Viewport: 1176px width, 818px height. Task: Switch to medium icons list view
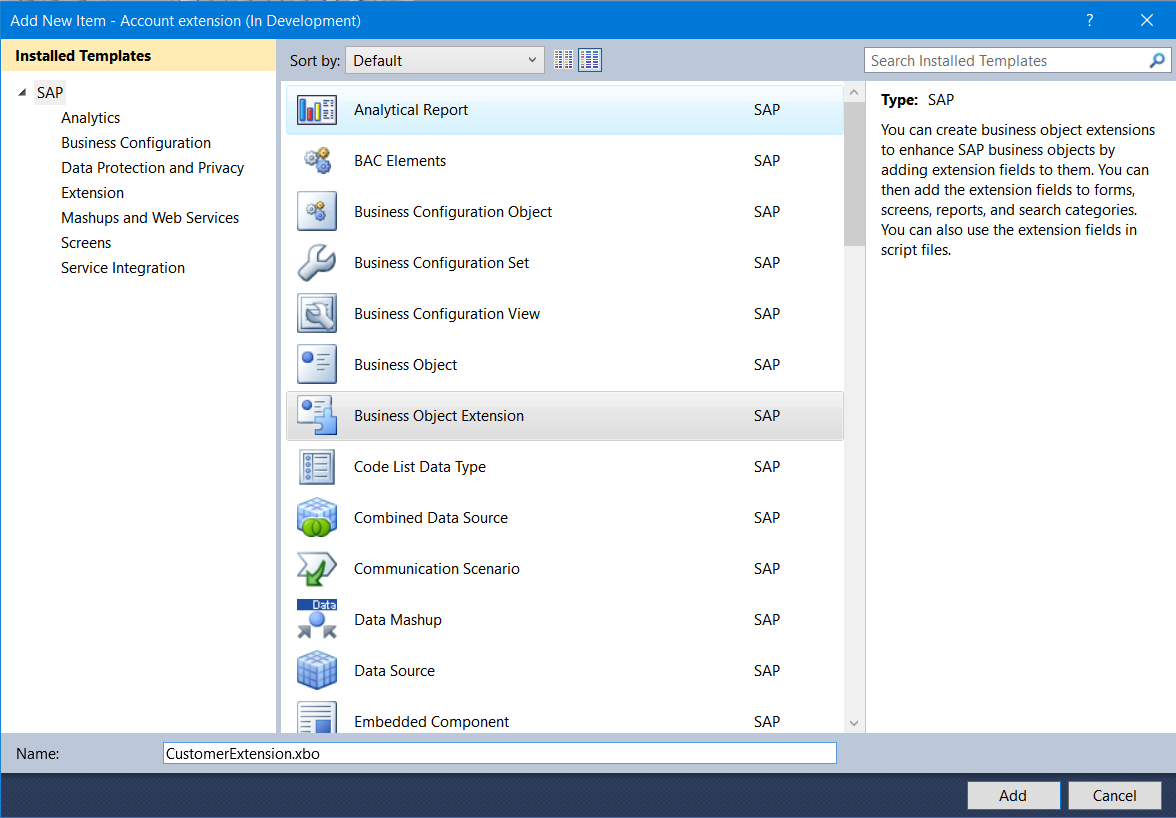point(590,60)
